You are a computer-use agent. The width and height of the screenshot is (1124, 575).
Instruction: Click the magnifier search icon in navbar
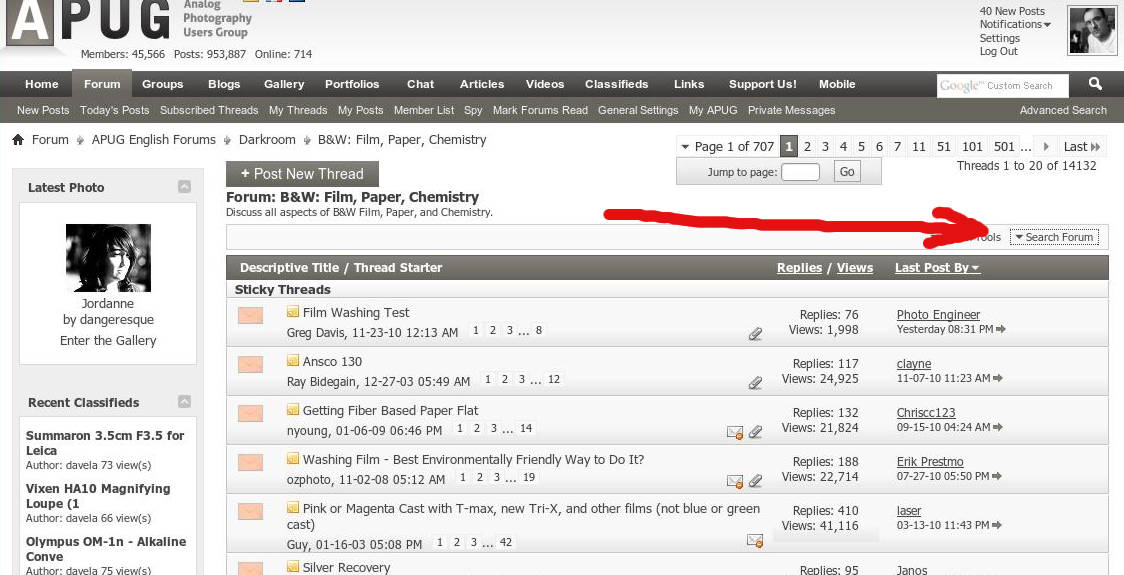click(1095, 85)
